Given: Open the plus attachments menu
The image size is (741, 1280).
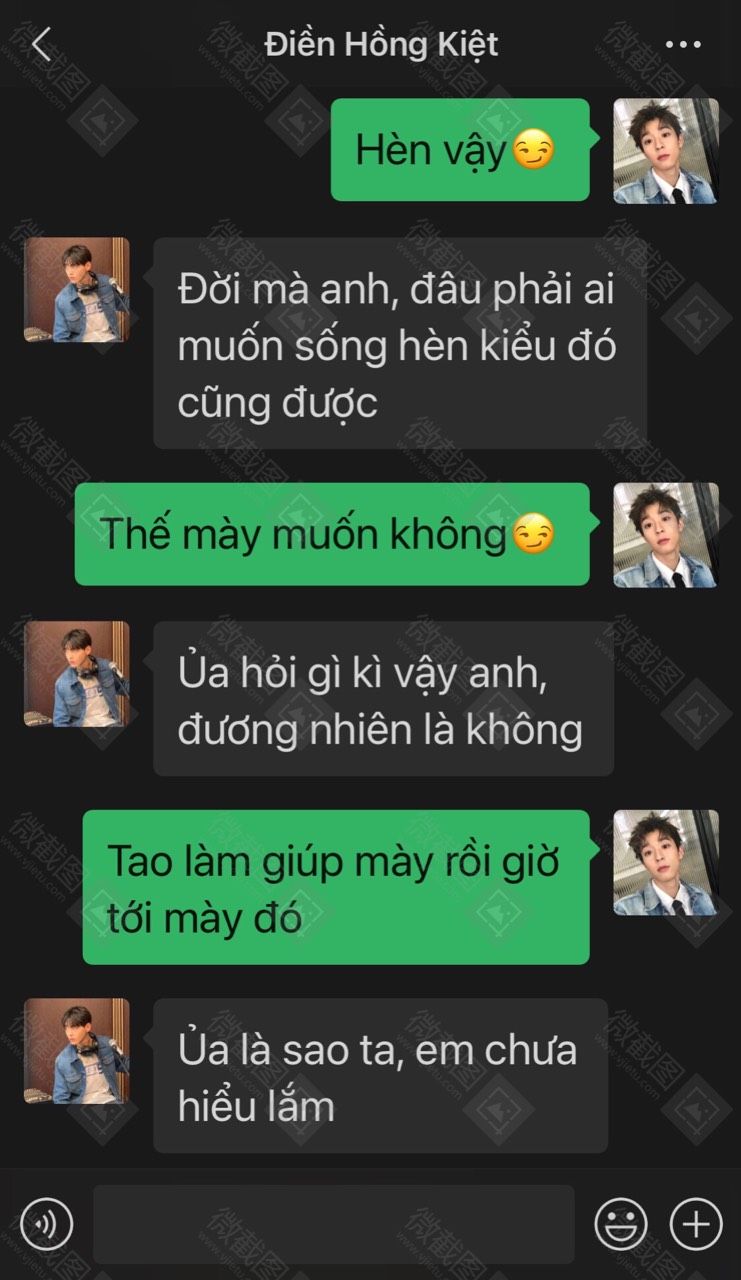Looking at the screenshot, I should (696, 1223).
